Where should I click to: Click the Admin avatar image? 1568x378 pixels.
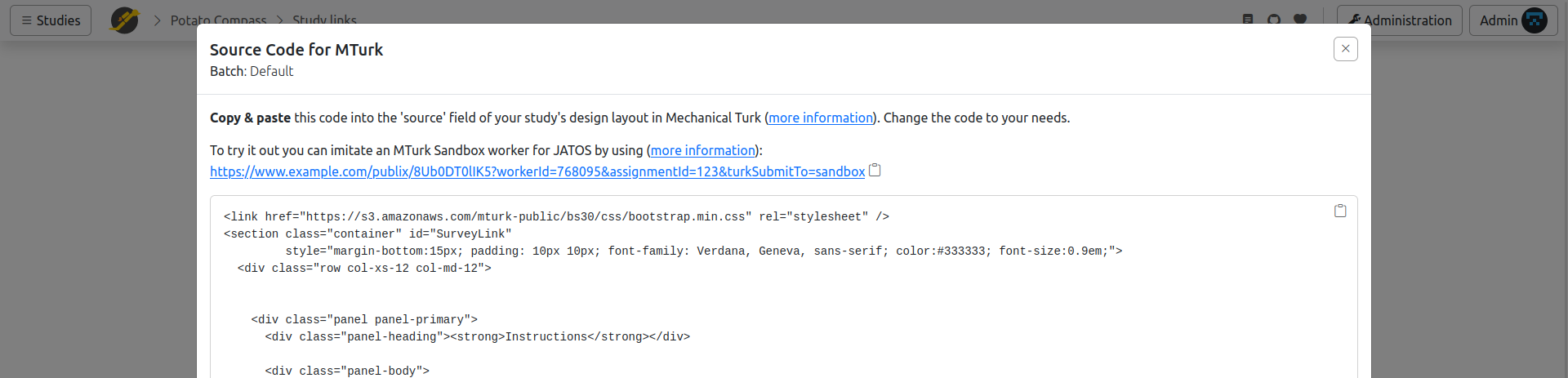click(x=1535, y=20)
